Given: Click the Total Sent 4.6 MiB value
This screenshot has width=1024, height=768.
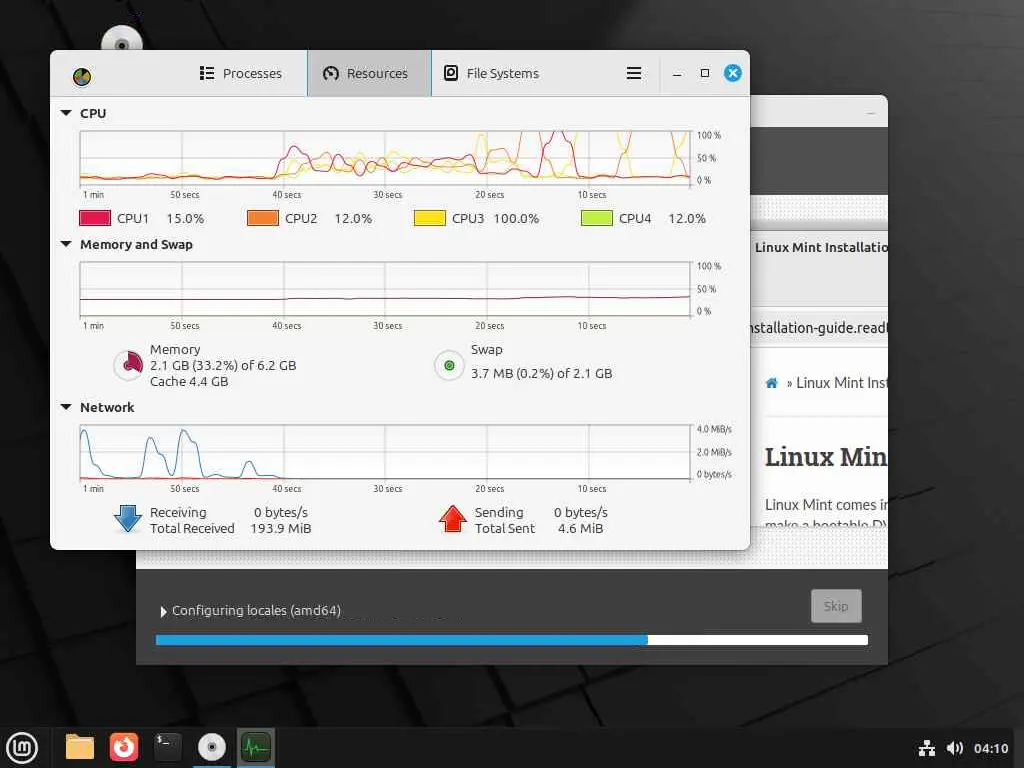Looking at the screenshot, I should coord(581,528).
